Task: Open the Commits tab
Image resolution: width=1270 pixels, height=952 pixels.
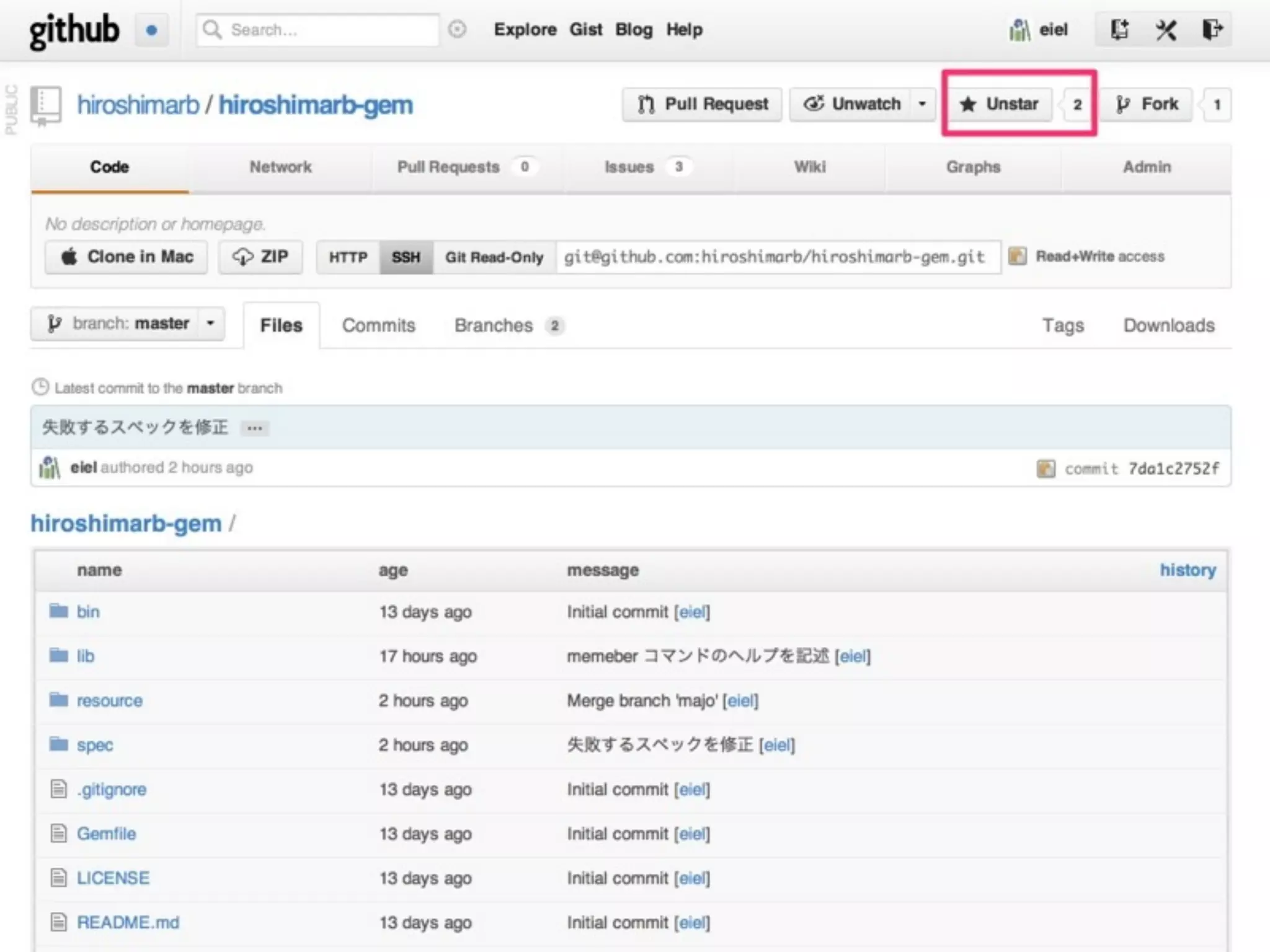Action: [378, 325]
